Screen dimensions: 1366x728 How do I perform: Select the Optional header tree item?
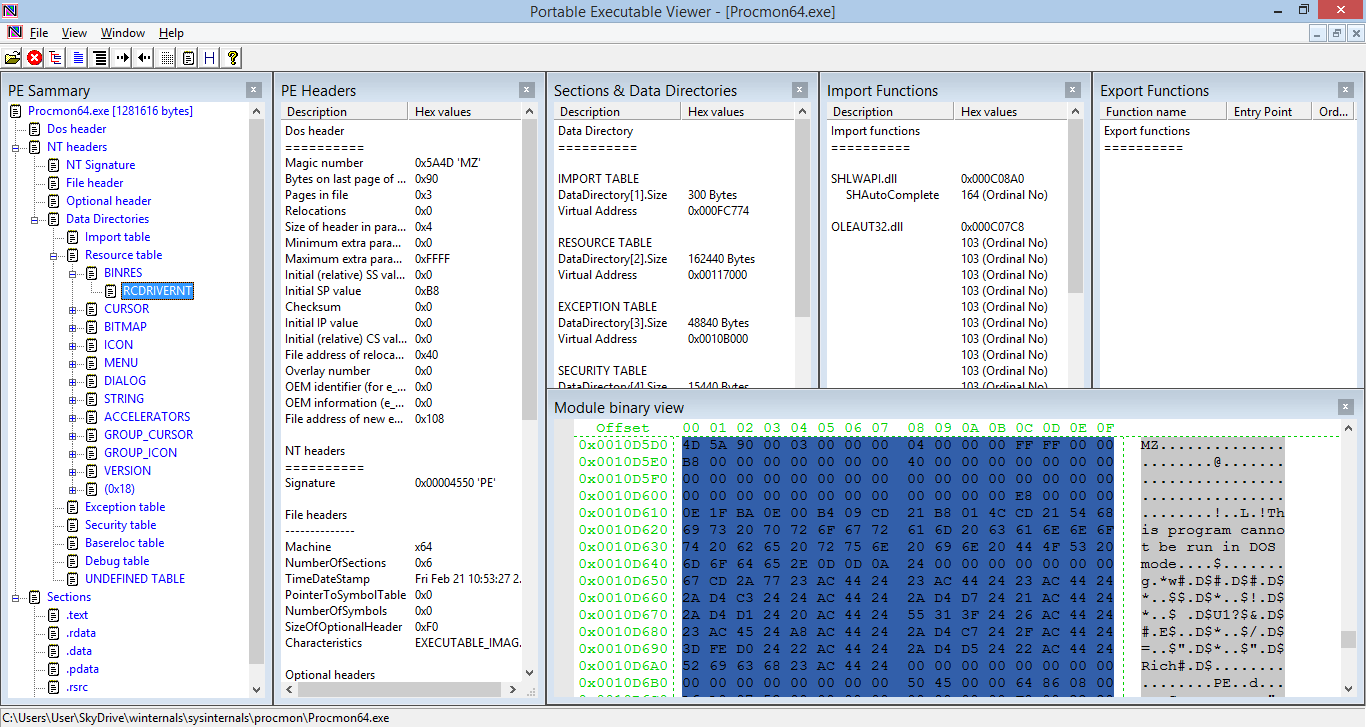click(109, 201)
